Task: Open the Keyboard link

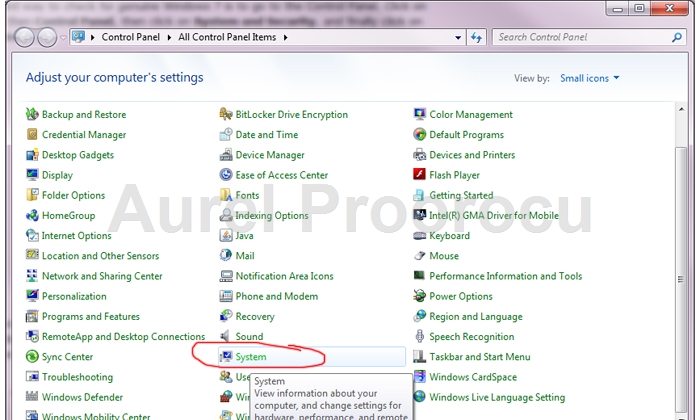Action: (450, 236)
